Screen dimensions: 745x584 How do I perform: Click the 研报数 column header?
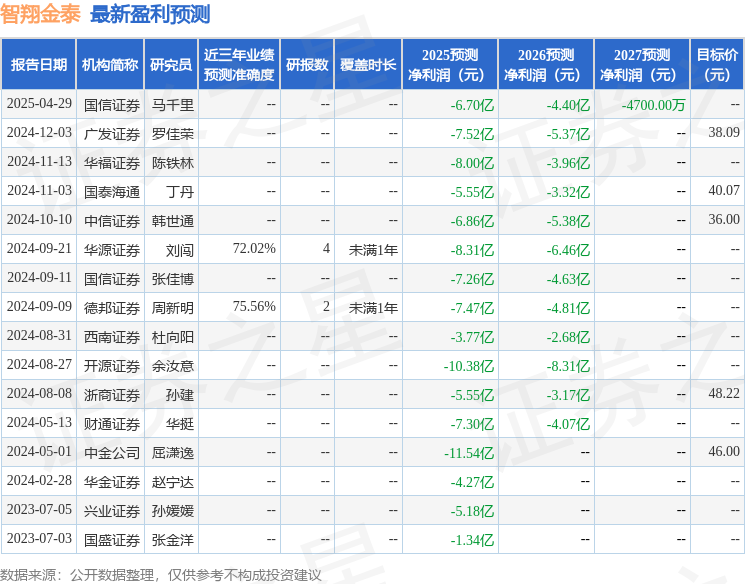[307, 64]
